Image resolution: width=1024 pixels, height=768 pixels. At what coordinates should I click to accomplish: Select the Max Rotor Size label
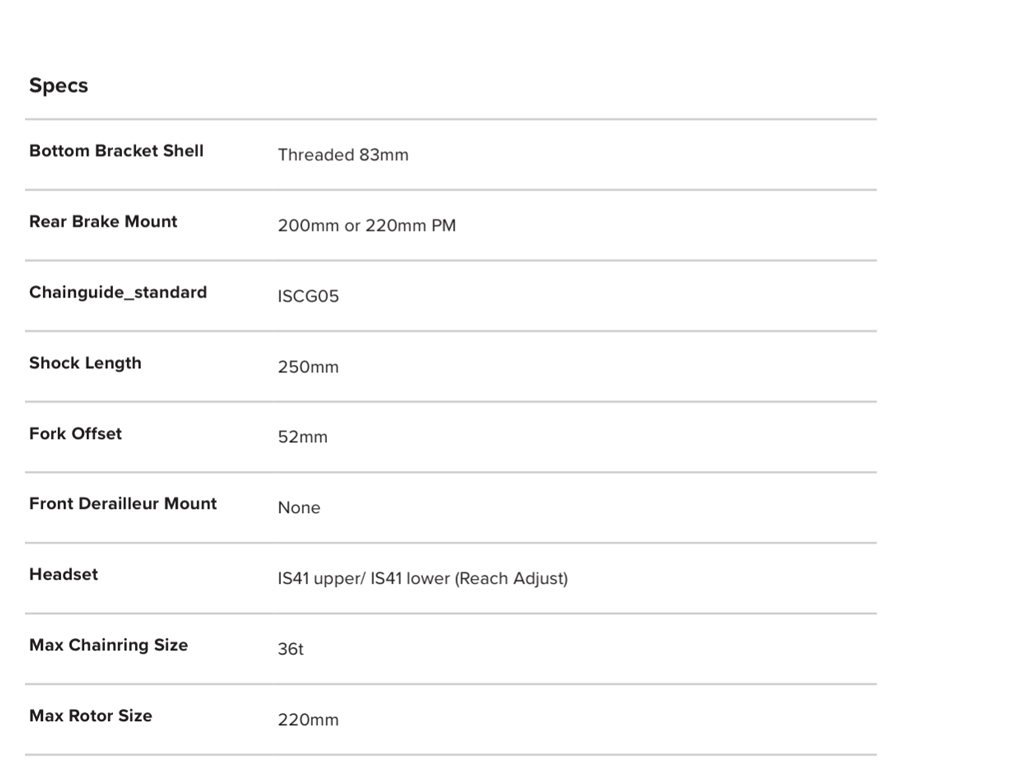[x=90, y=716]
